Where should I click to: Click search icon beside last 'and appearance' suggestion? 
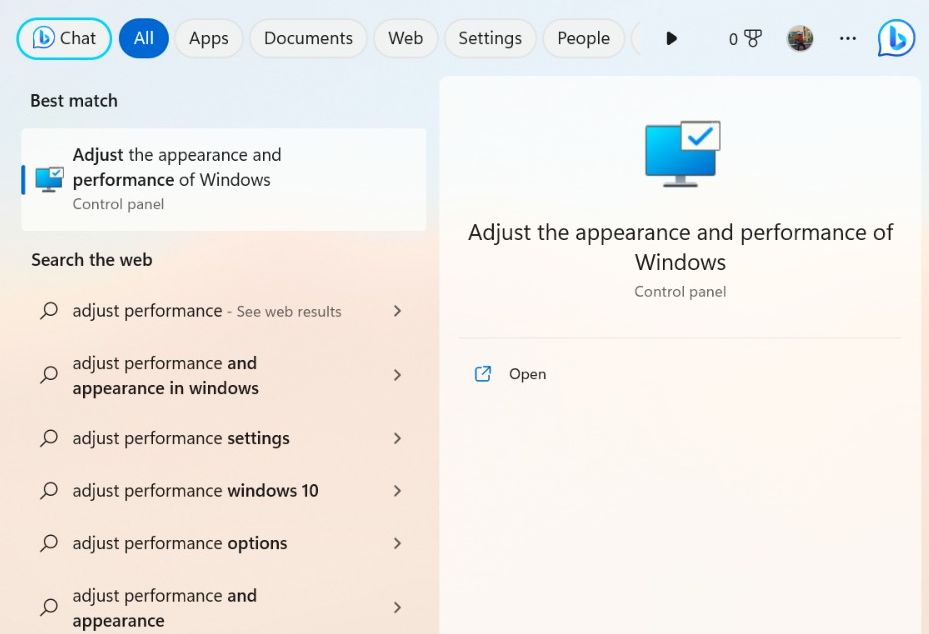pos(49,607)
